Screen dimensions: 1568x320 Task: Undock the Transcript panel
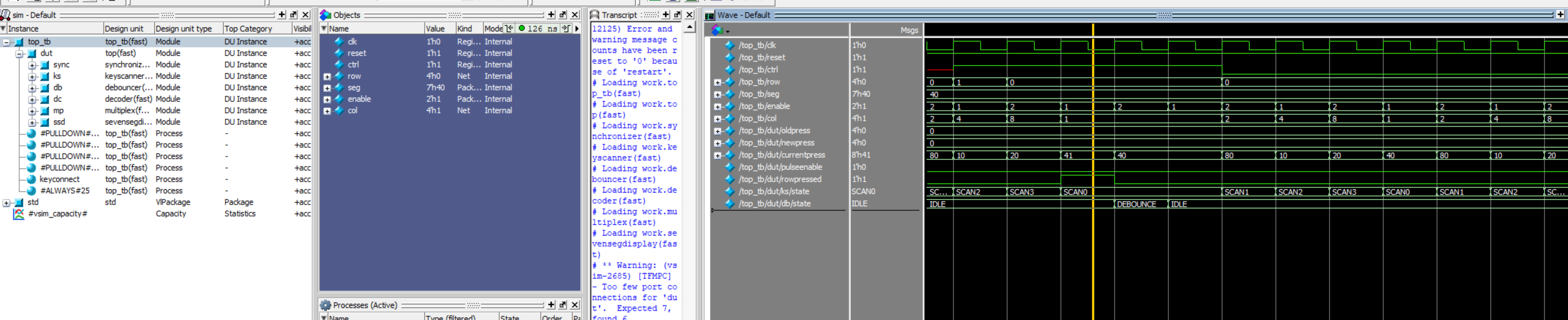pos(677,15)
